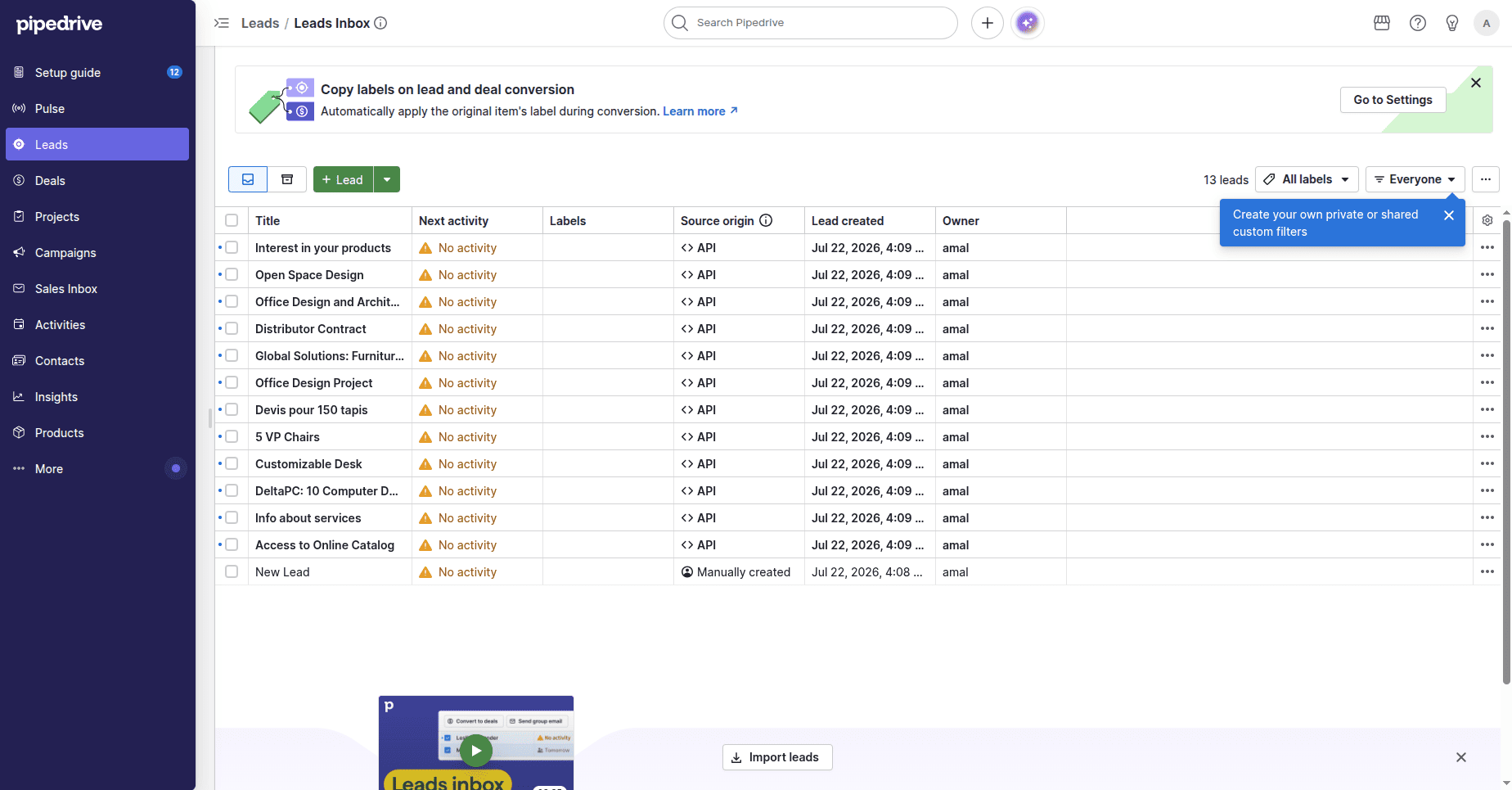1512x790 pixels.
Task: Play the Leads inbox video
Action: [x=476, y=750]
